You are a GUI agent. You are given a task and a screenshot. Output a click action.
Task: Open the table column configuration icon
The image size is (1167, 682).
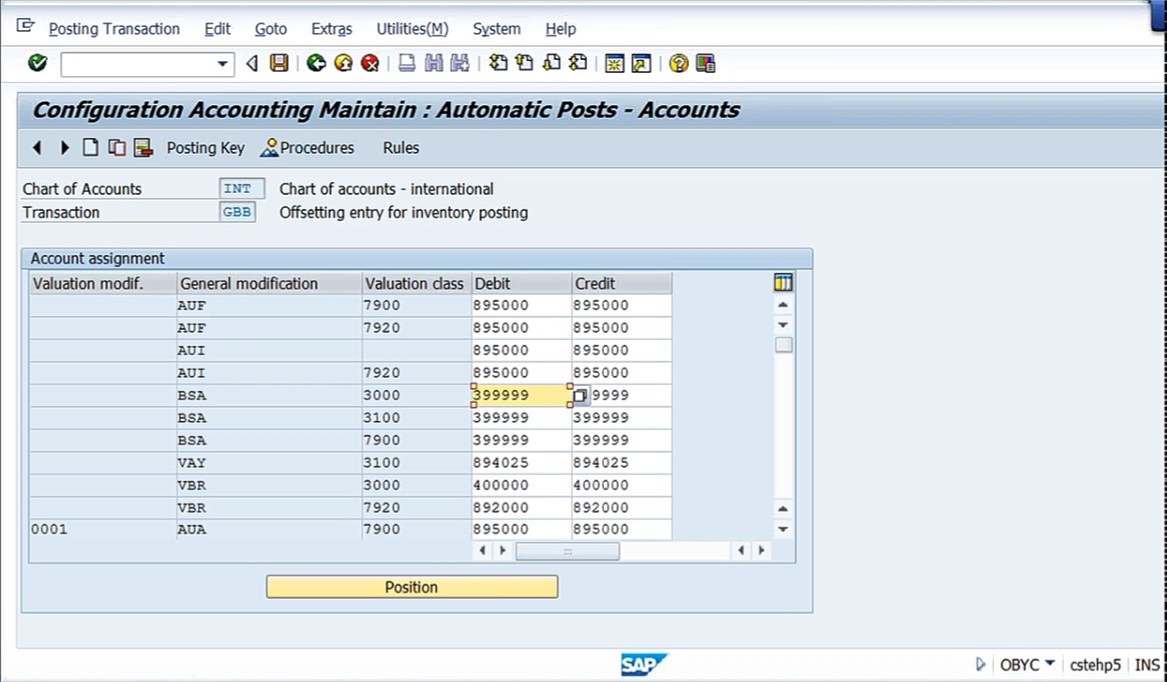[783, 282]
